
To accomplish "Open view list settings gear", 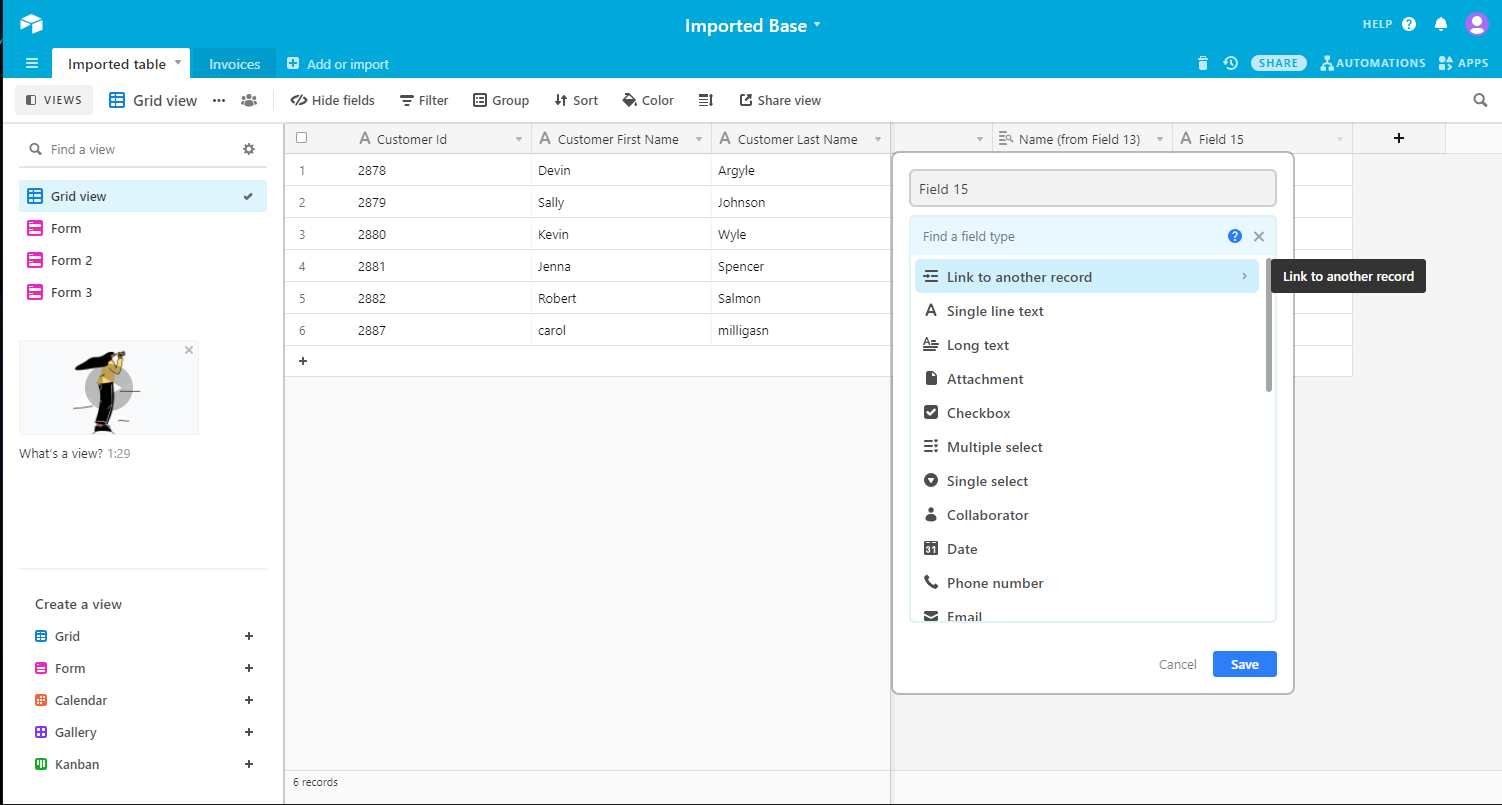I will [249, 149].
